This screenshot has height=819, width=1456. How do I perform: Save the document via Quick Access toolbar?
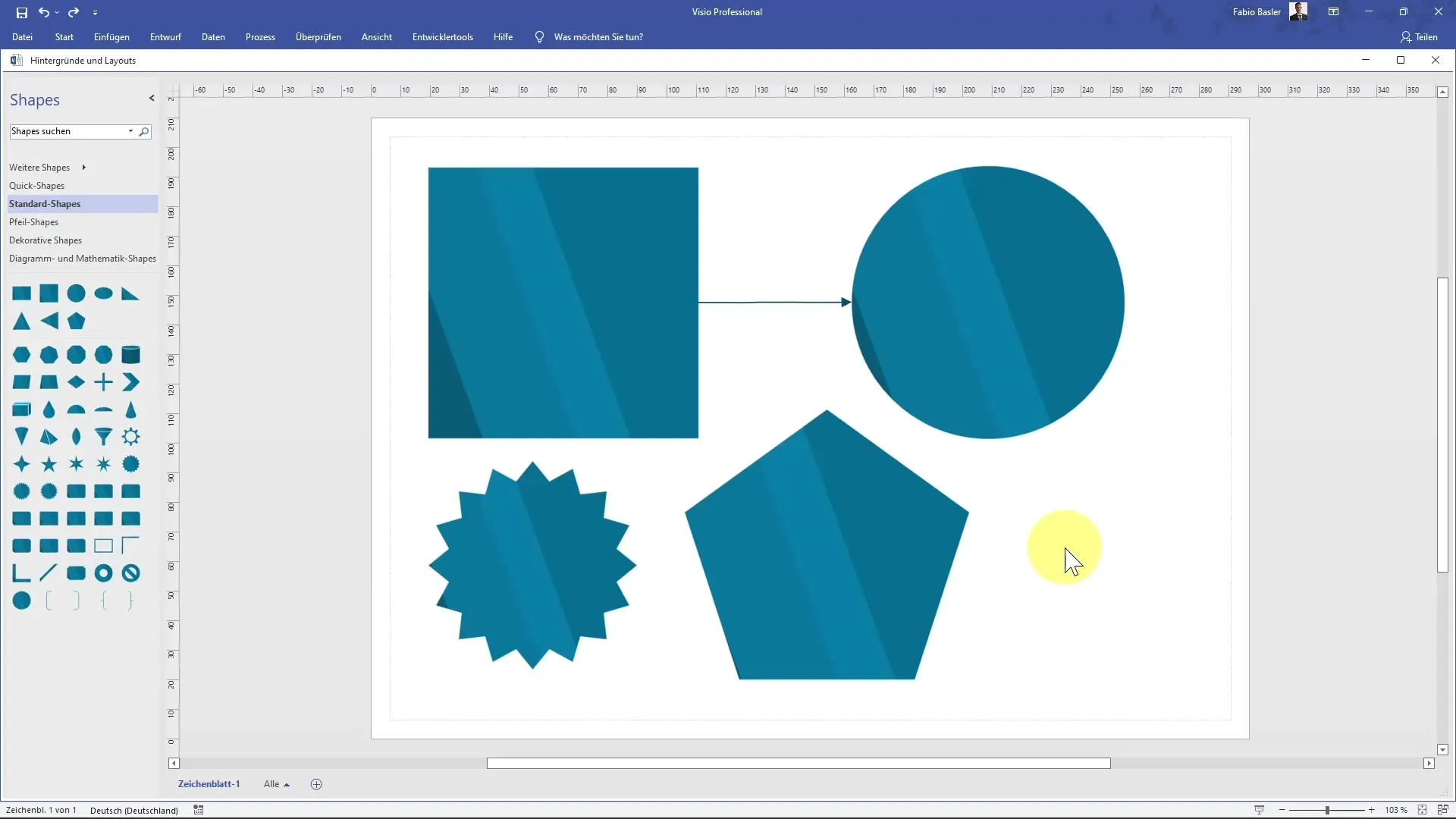22,12
